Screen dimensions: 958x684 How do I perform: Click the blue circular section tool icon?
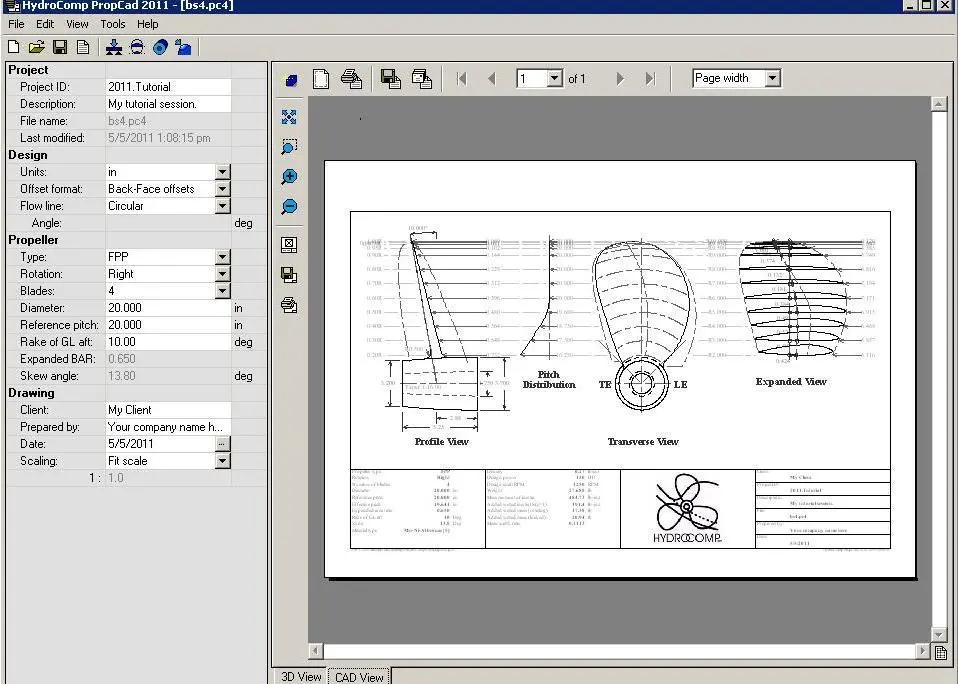[137, 47]
